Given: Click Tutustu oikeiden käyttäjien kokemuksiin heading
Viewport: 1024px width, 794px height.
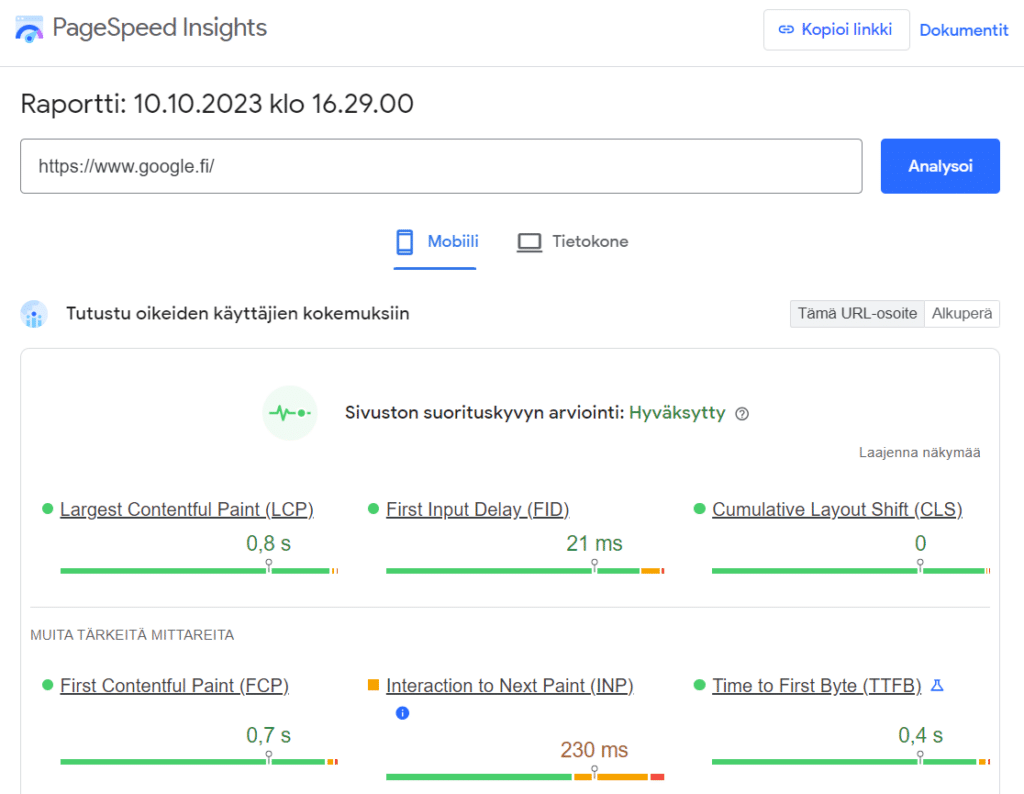Looking at the screenshot, I should tap(238, 313).
